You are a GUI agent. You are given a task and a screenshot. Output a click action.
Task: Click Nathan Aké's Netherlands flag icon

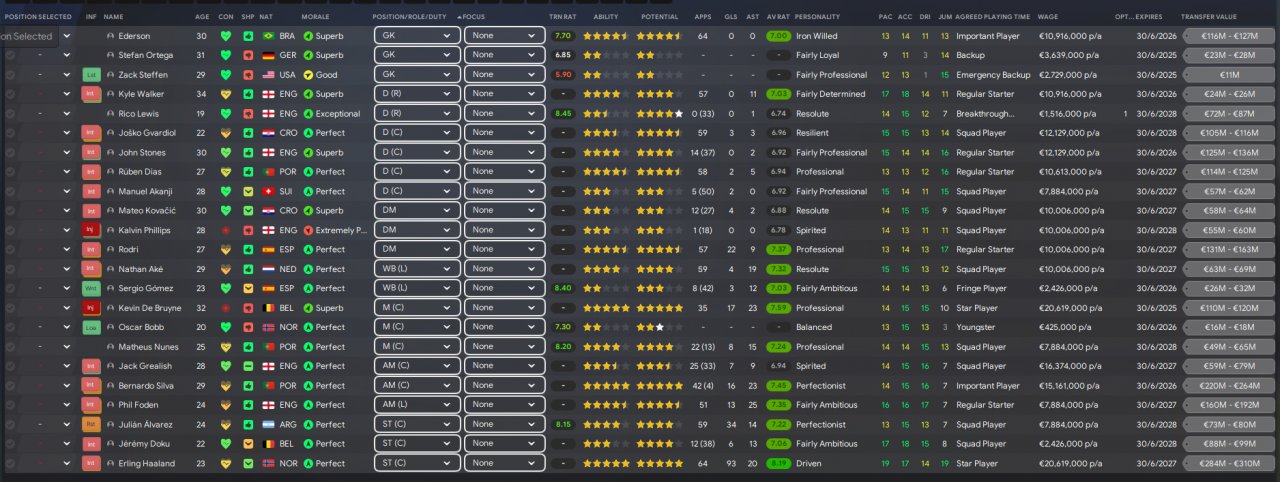pyautogui.click(x=268, y=269)
